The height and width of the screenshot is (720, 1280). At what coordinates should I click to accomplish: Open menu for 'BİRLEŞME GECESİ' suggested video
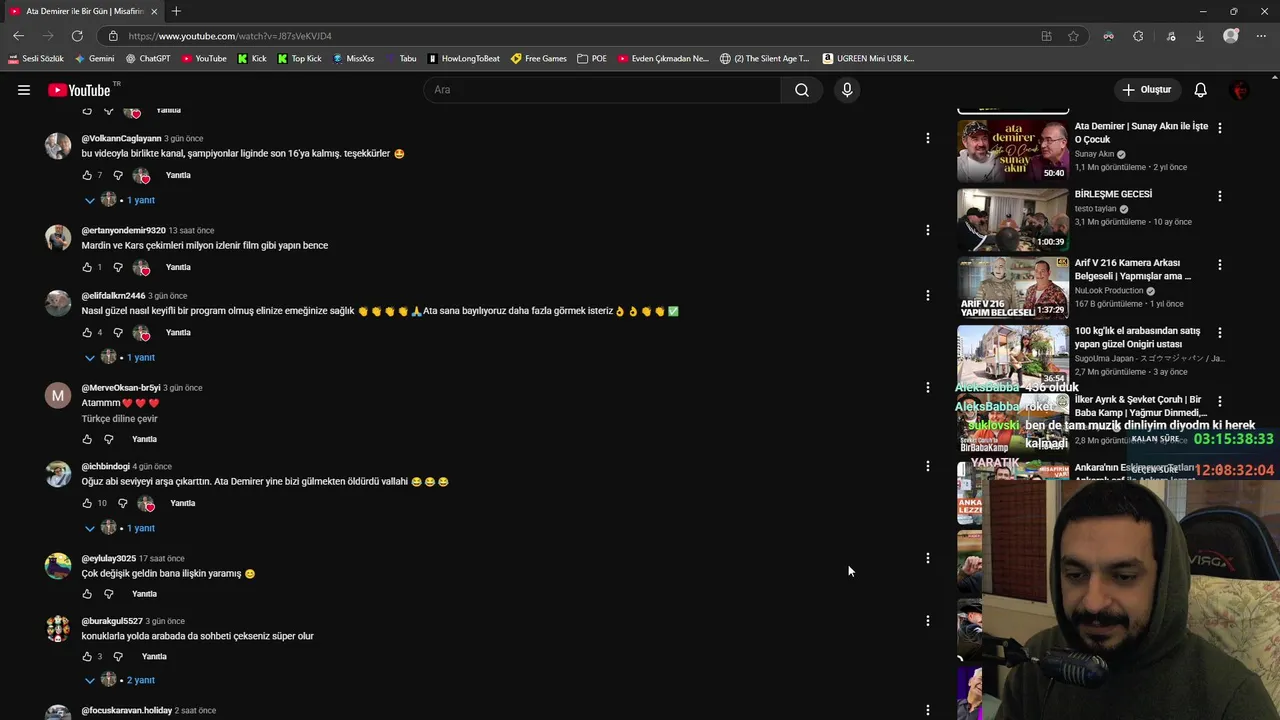[x=1219, y=196]
